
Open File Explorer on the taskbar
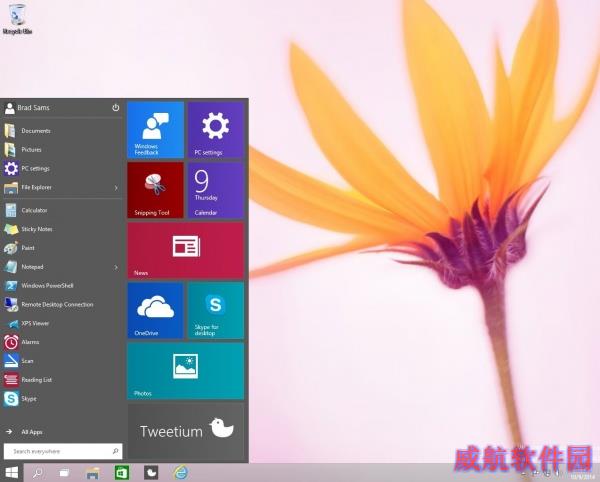(x=93, y=473)
